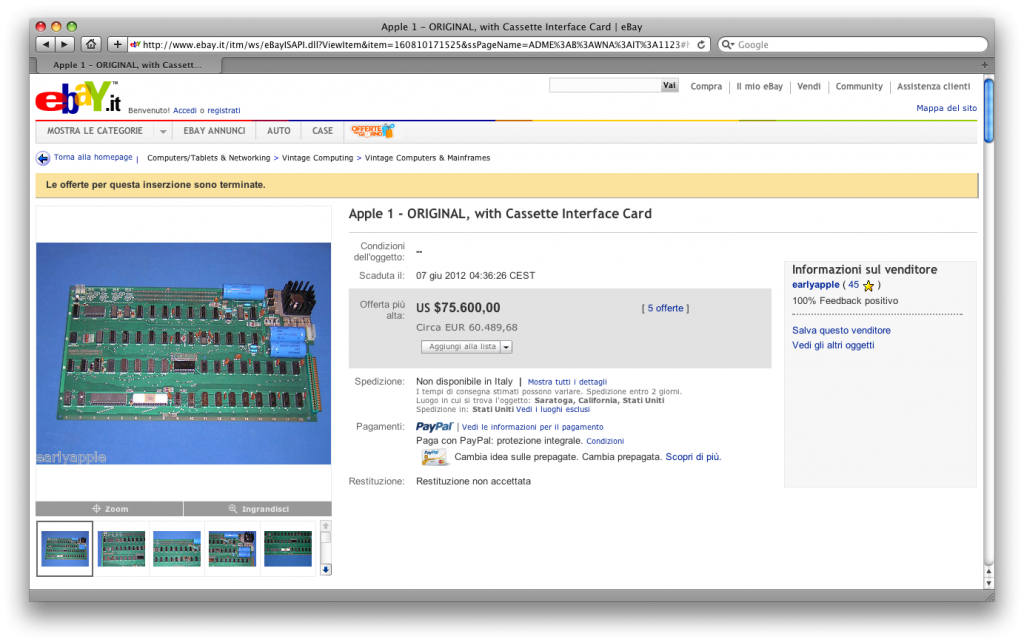Click the Accedi link

tap(185, 110)
